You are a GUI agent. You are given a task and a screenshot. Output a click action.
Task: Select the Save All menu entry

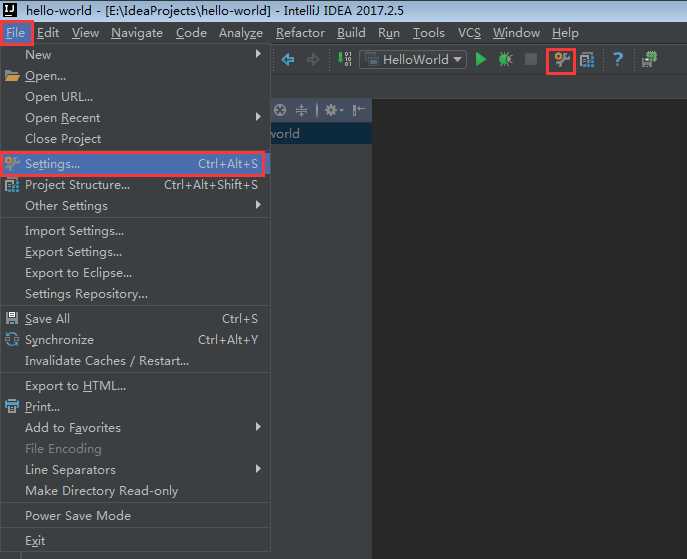(x=135, y=318)
